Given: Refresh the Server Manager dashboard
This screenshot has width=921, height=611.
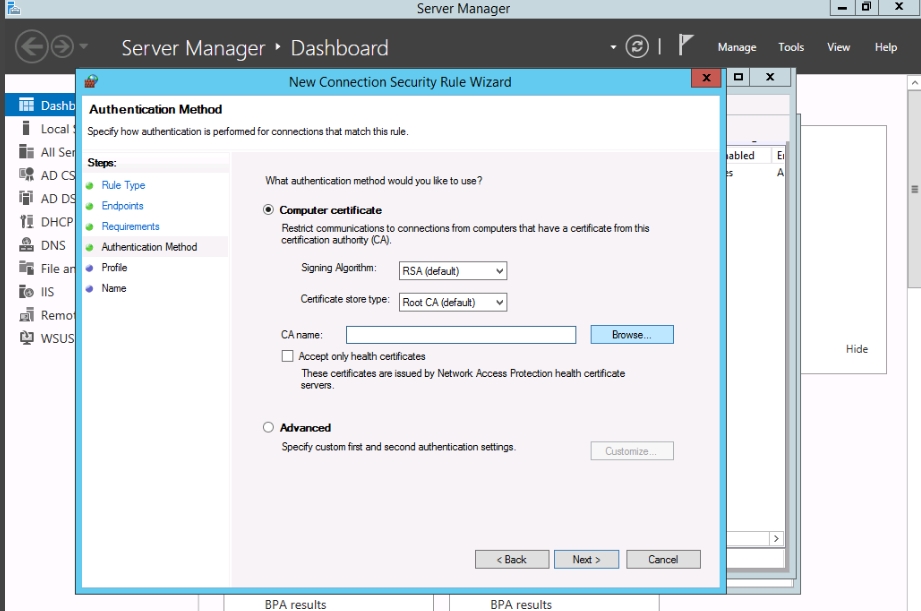Looking at the screenshot, I should tap(637, 46).
